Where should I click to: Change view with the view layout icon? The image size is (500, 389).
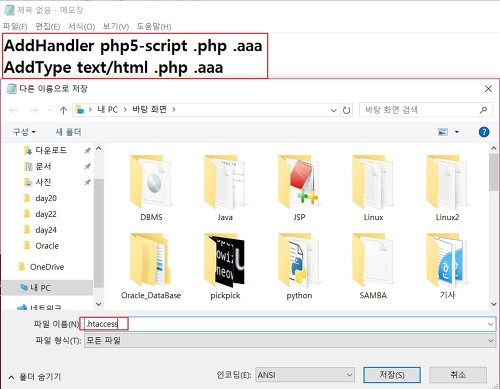click(443, 132)
